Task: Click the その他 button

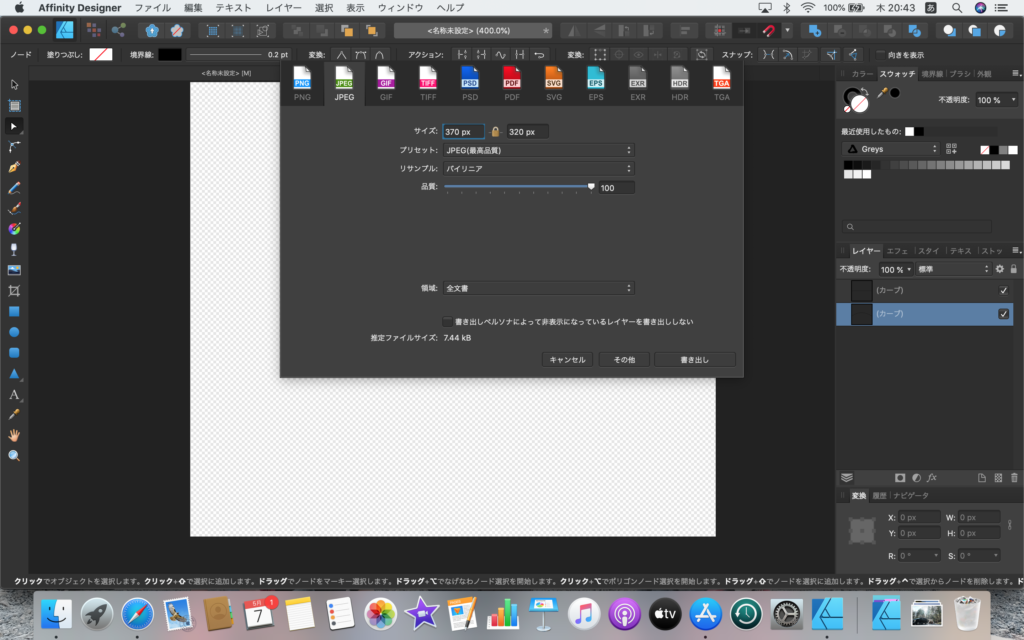Action: [x=624, y=360]
